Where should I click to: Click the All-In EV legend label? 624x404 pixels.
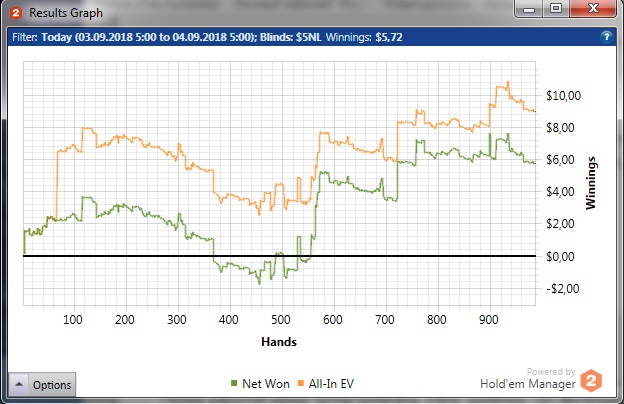click(331, 384)
